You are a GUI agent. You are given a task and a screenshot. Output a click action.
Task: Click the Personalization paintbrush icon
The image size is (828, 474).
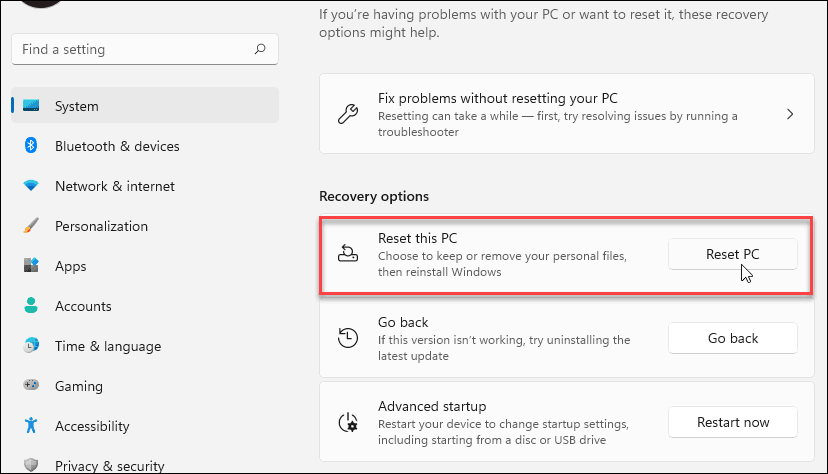tap(31, 226)
